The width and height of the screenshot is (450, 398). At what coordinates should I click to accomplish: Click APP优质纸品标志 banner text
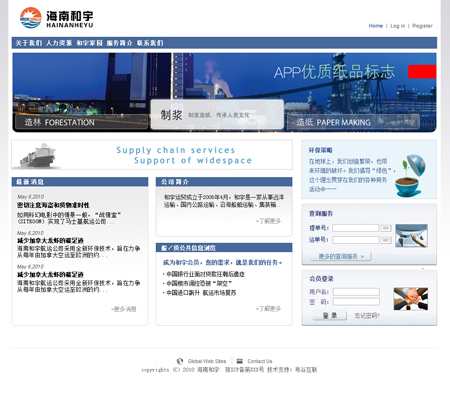334,72
